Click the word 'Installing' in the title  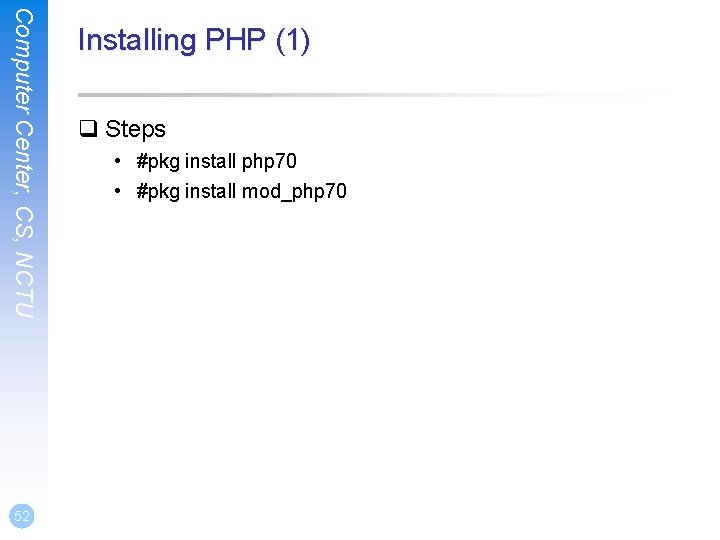coord(137,40)
